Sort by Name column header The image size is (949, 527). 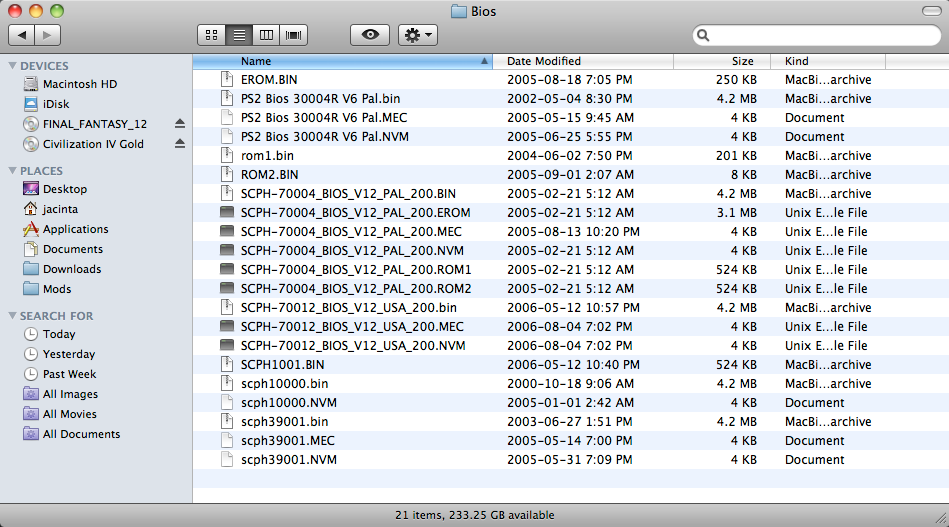[x=343, y=61]
